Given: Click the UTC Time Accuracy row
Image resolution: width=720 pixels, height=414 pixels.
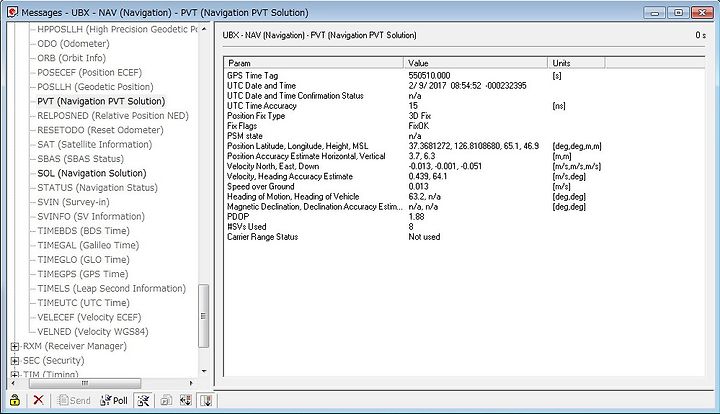Looking at the screenshot, I should tap(464, 106).
